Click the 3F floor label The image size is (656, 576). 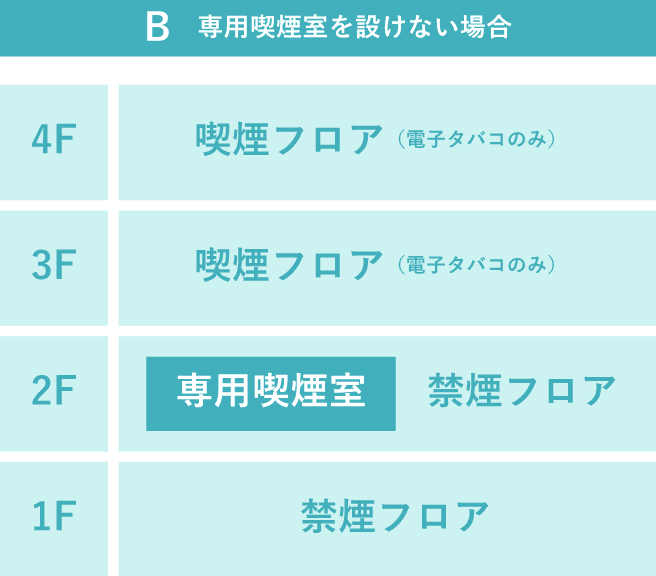(54, 264)
